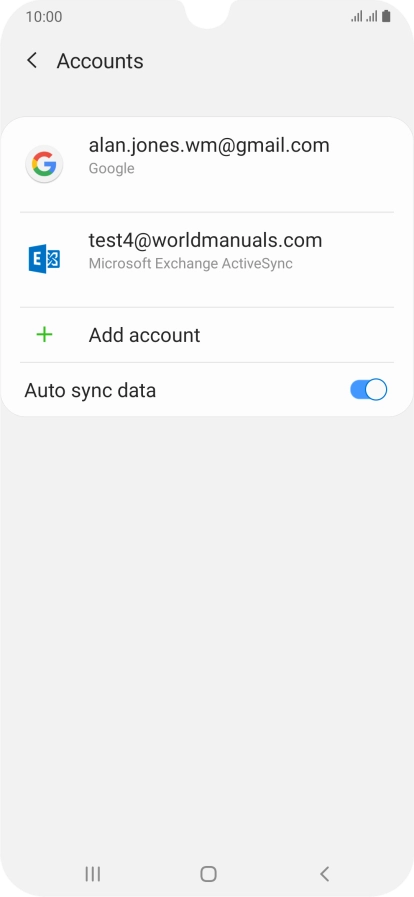Tap the Accounts page title
This screenshot has width=414, height=897.
tap(100, 61)
